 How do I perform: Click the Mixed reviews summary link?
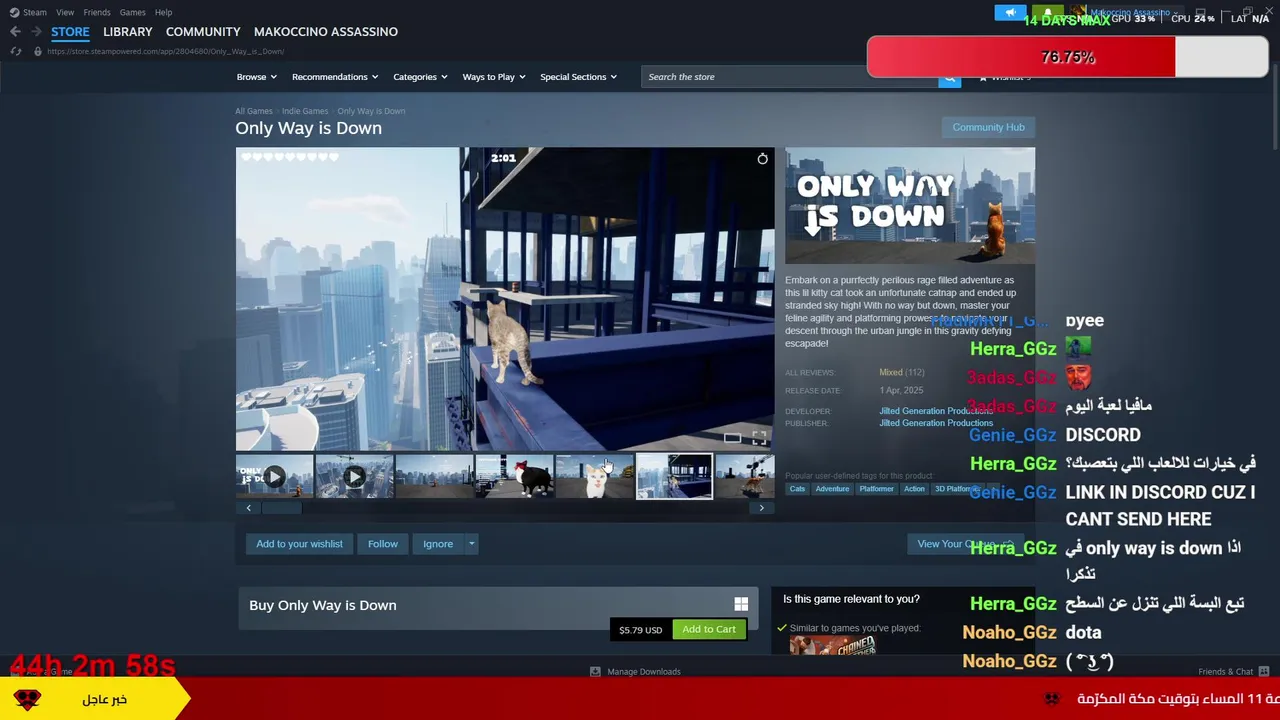point(891,373)
